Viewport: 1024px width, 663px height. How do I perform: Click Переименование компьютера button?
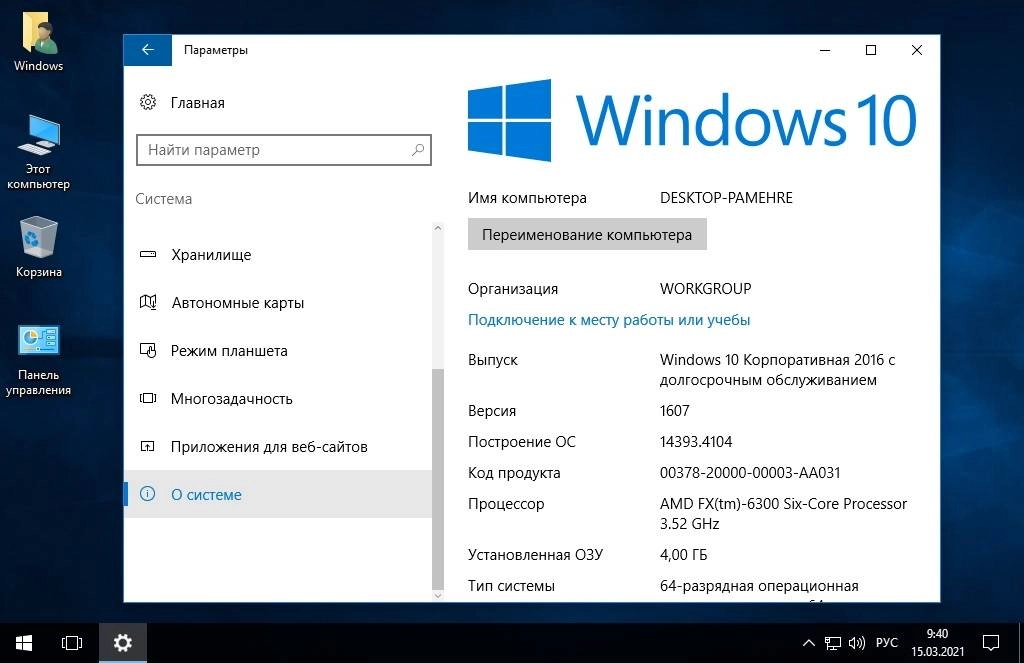tap(587, 234)
